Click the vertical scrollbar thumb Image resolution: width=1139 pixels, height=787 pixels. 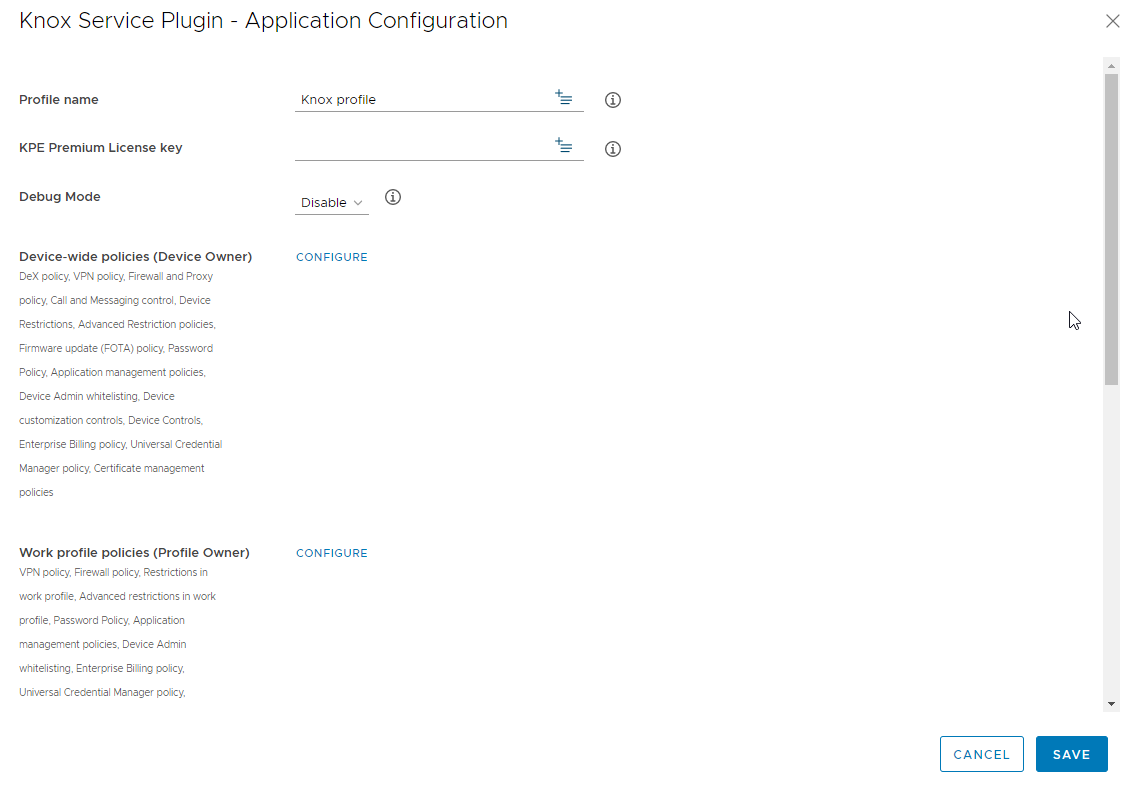click(1111, 229)
